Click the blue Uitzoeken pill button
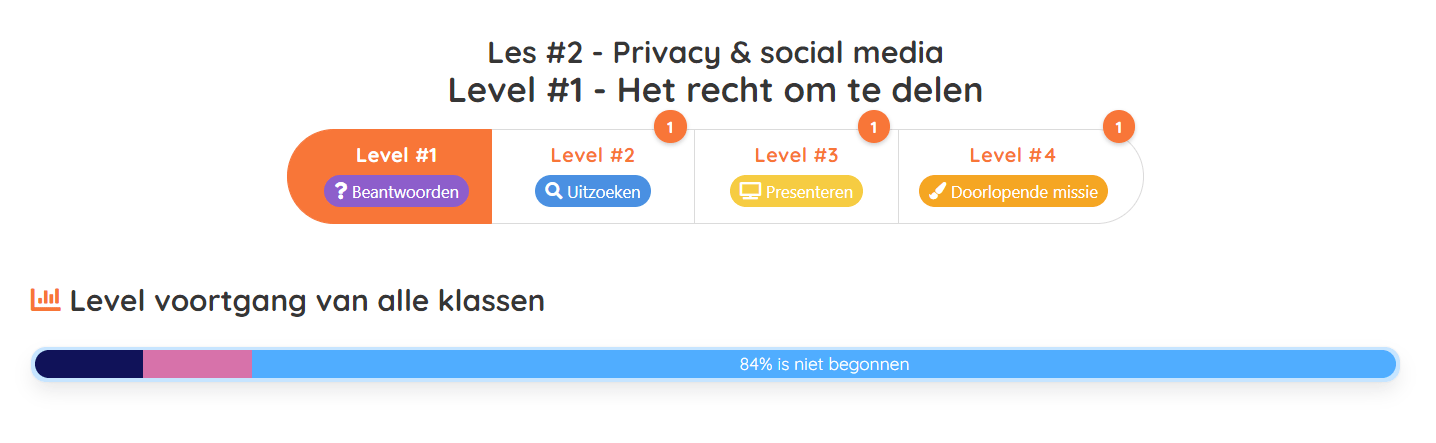 click(x=593, y=191)
